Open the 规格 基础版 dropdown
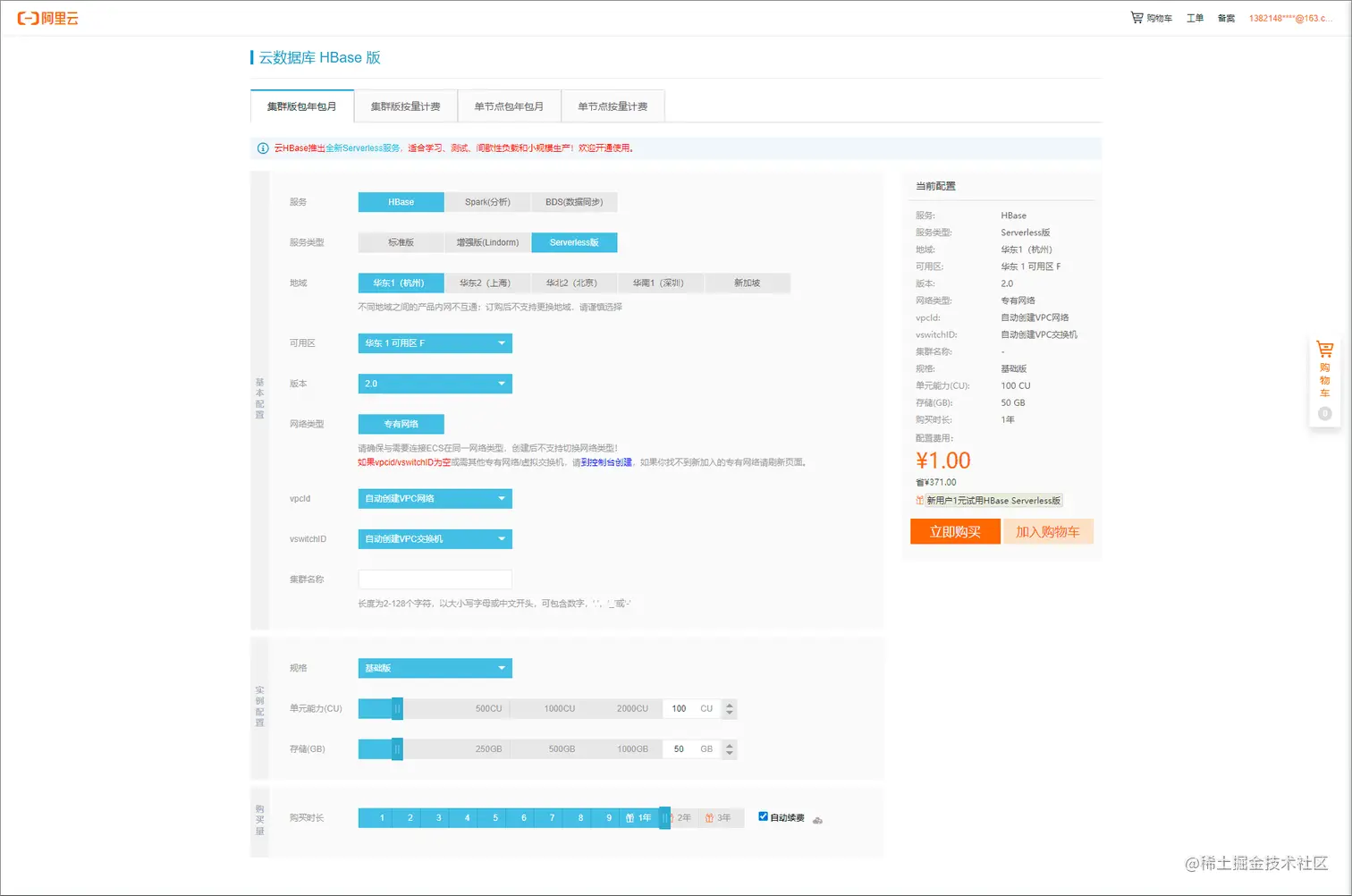The width and height of the screenshot is (1352, 896). click(435, 669)
